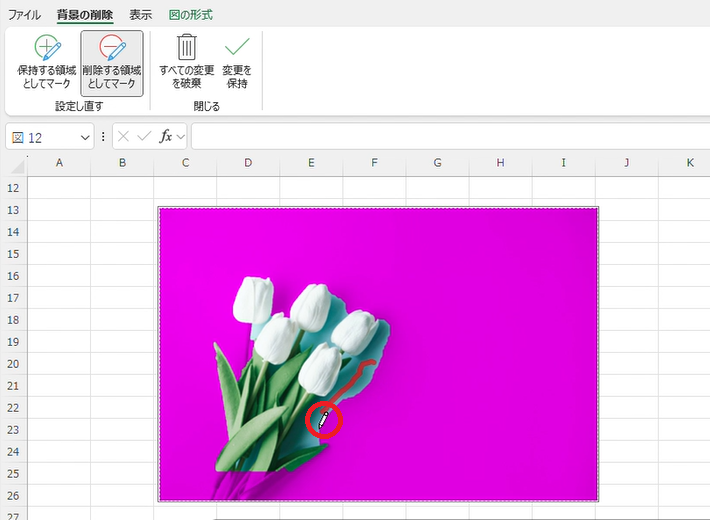Select 削除する領域としてマーク tool

tap(112, 63)
